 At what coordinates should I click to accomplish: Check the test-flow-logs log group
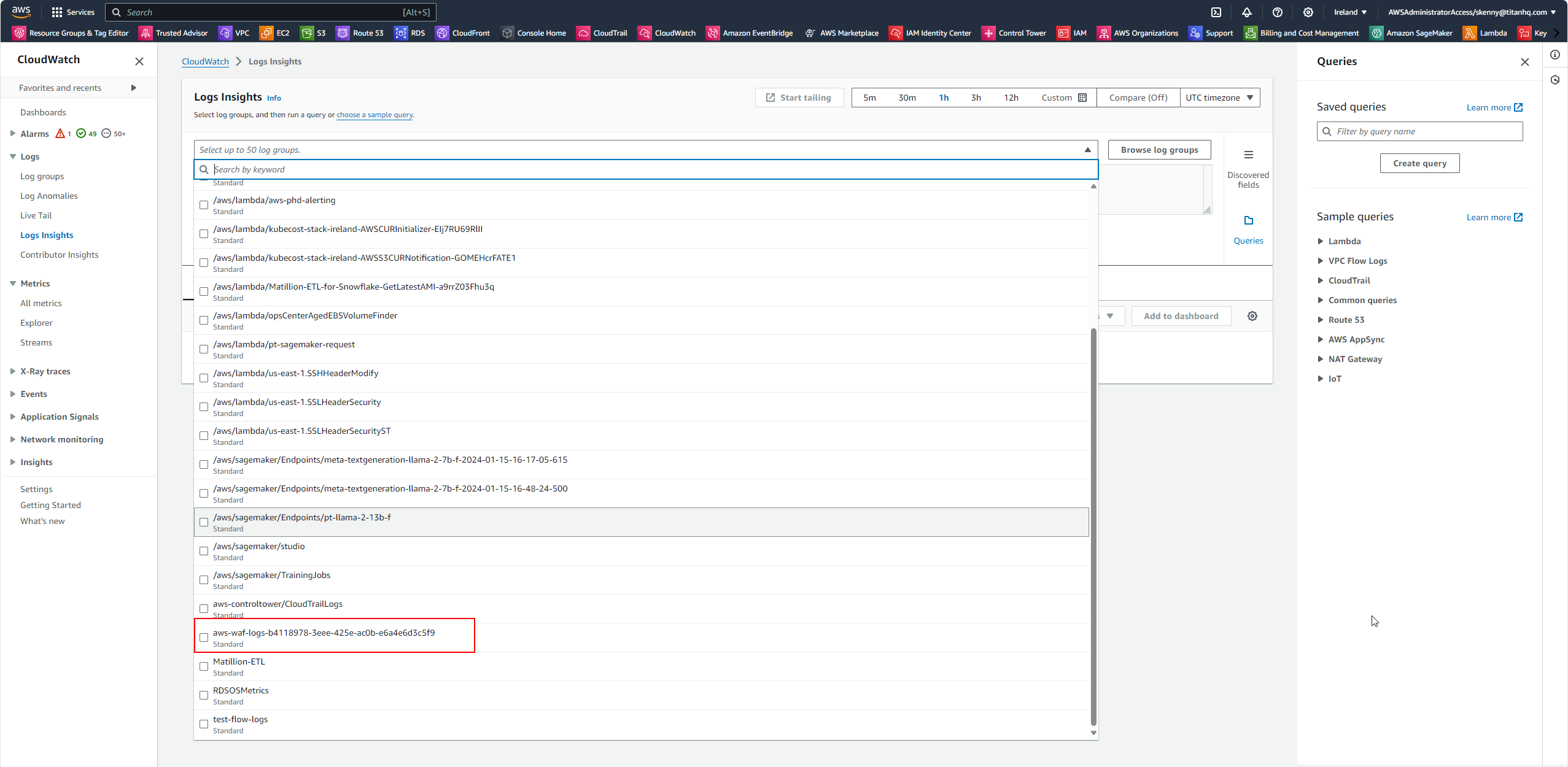204,724
